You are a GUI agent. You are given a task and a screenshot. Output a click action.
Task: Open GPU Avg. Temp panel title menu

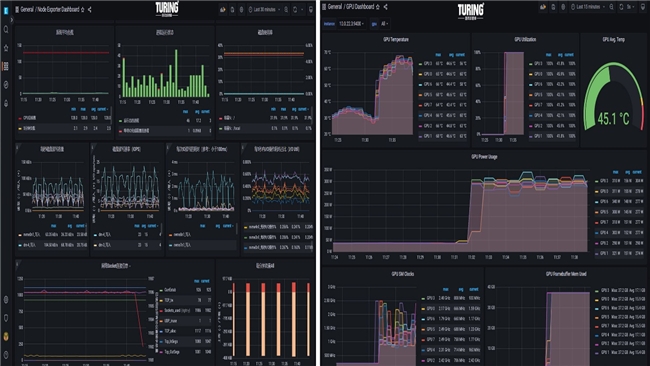click(614, 39)
